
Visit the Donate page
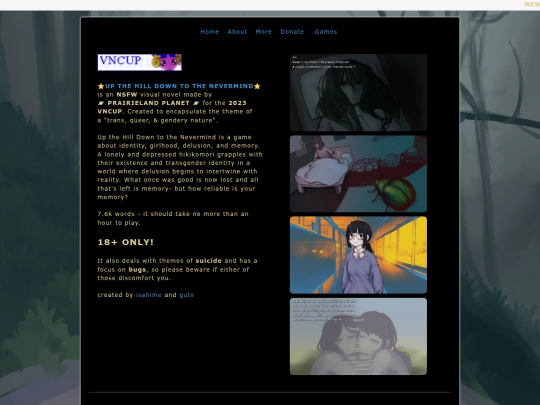pyautogui.click(x=292, y=32)
